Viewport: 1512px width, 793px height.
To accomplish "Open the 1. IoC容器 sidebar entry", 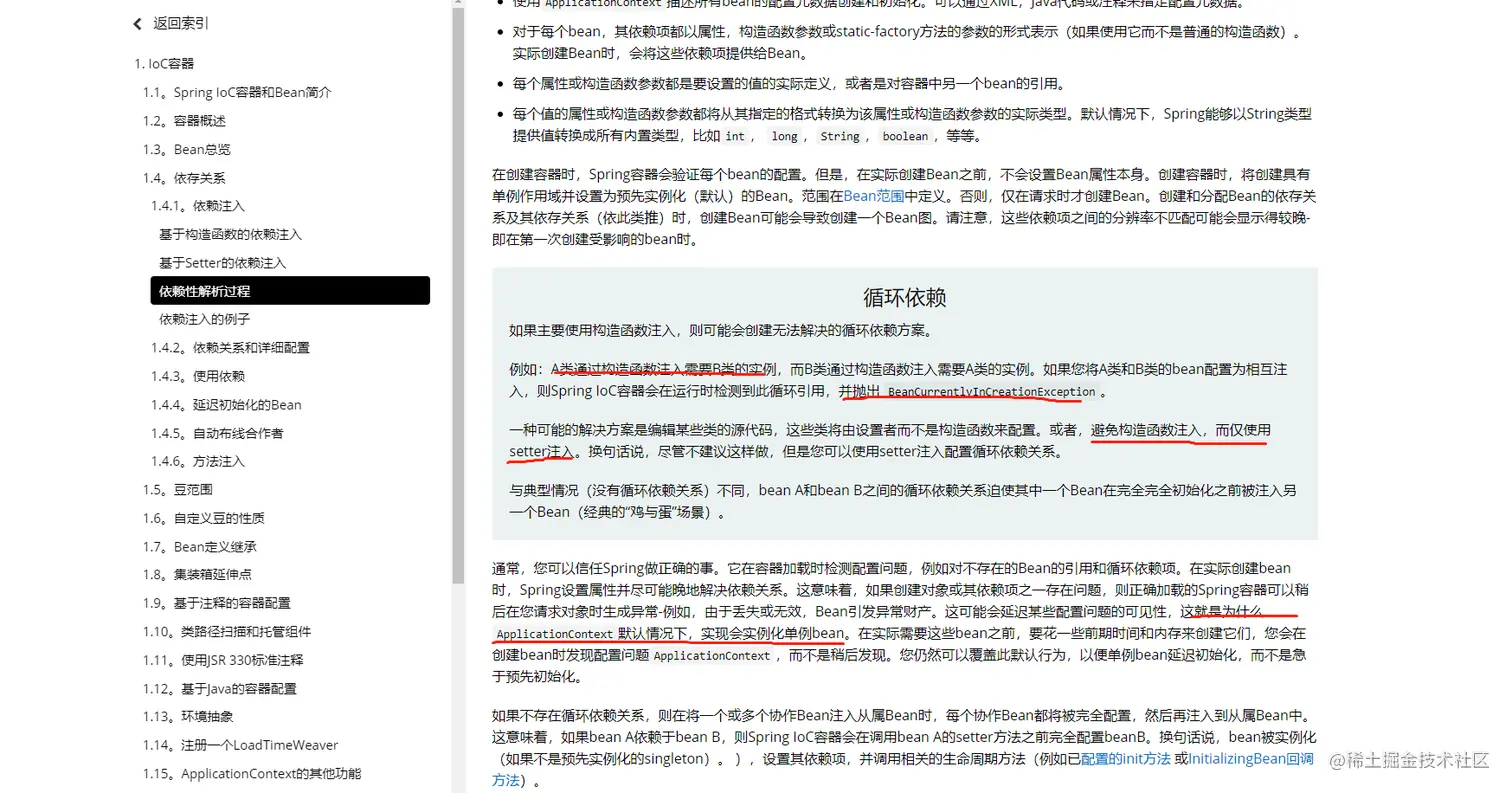I will 164,64.
